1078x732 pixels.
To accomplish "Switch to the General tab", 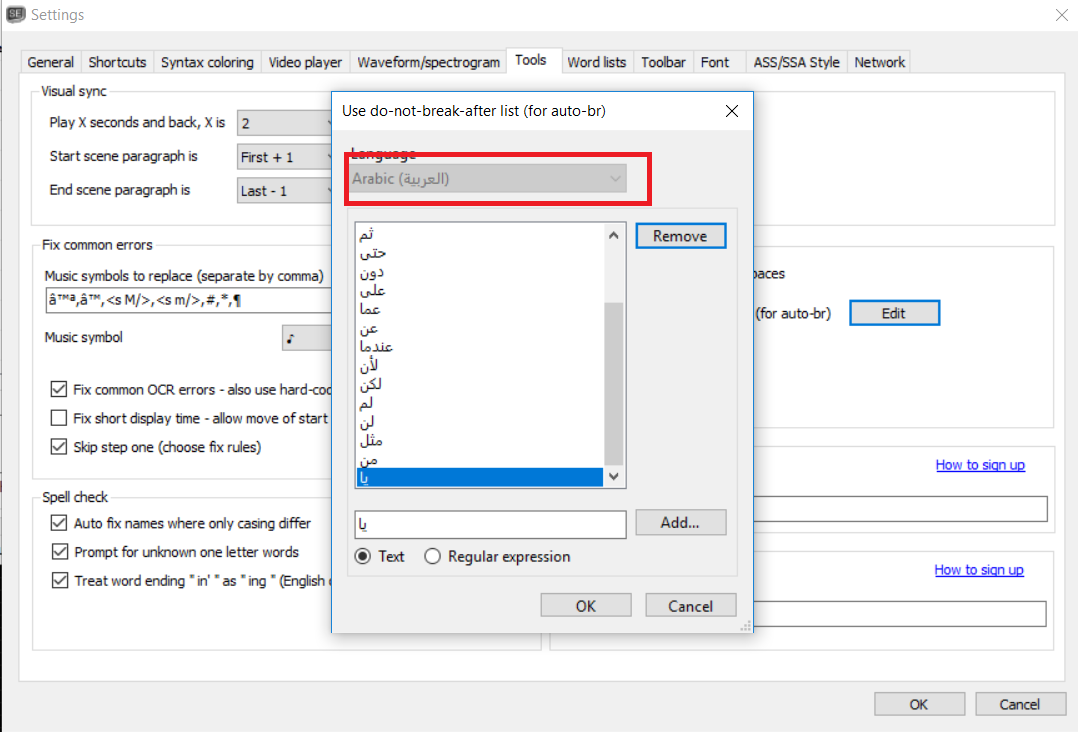I will tap(51, 62).
